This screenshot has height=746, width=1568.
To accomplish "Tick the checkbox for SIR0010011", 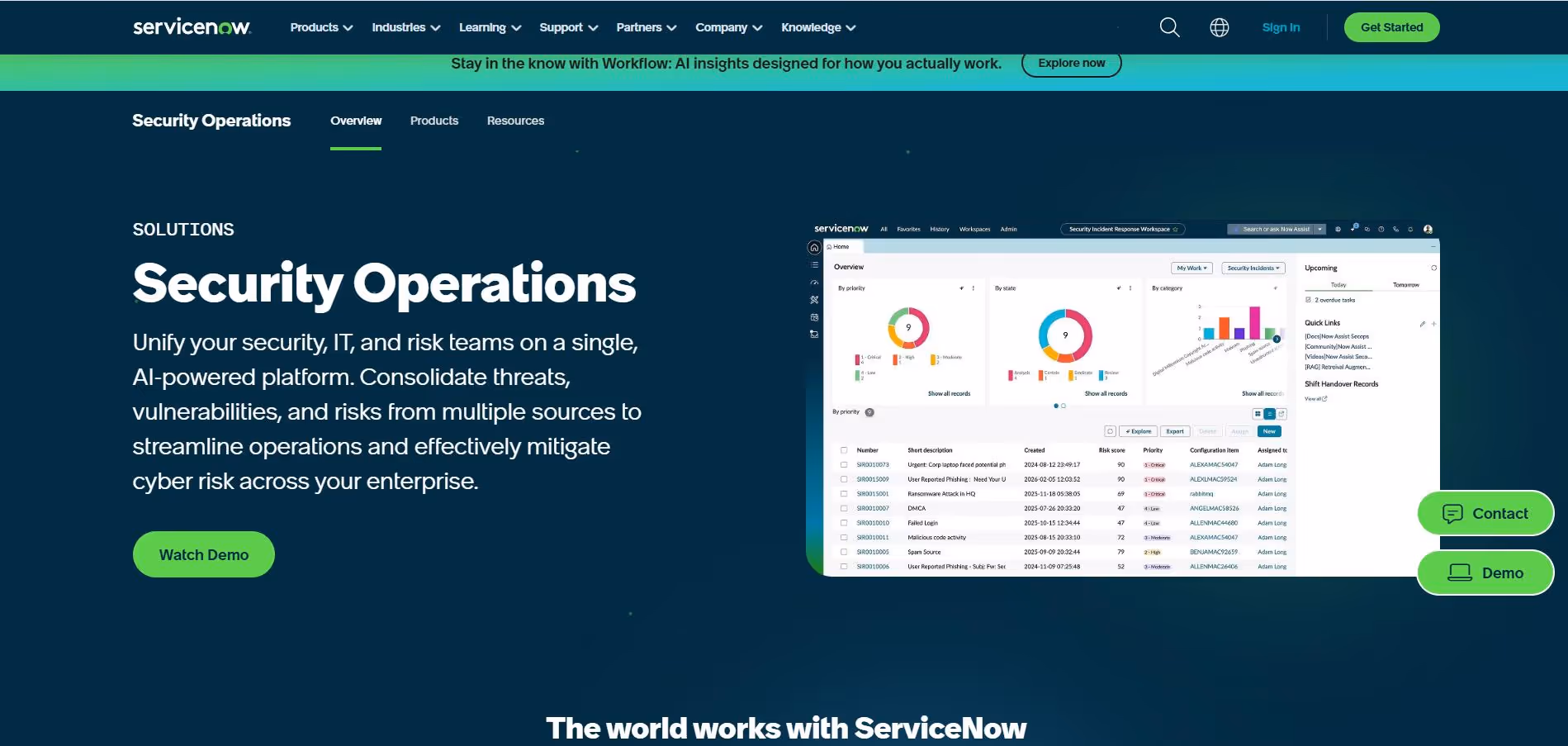I will point(844,538).
